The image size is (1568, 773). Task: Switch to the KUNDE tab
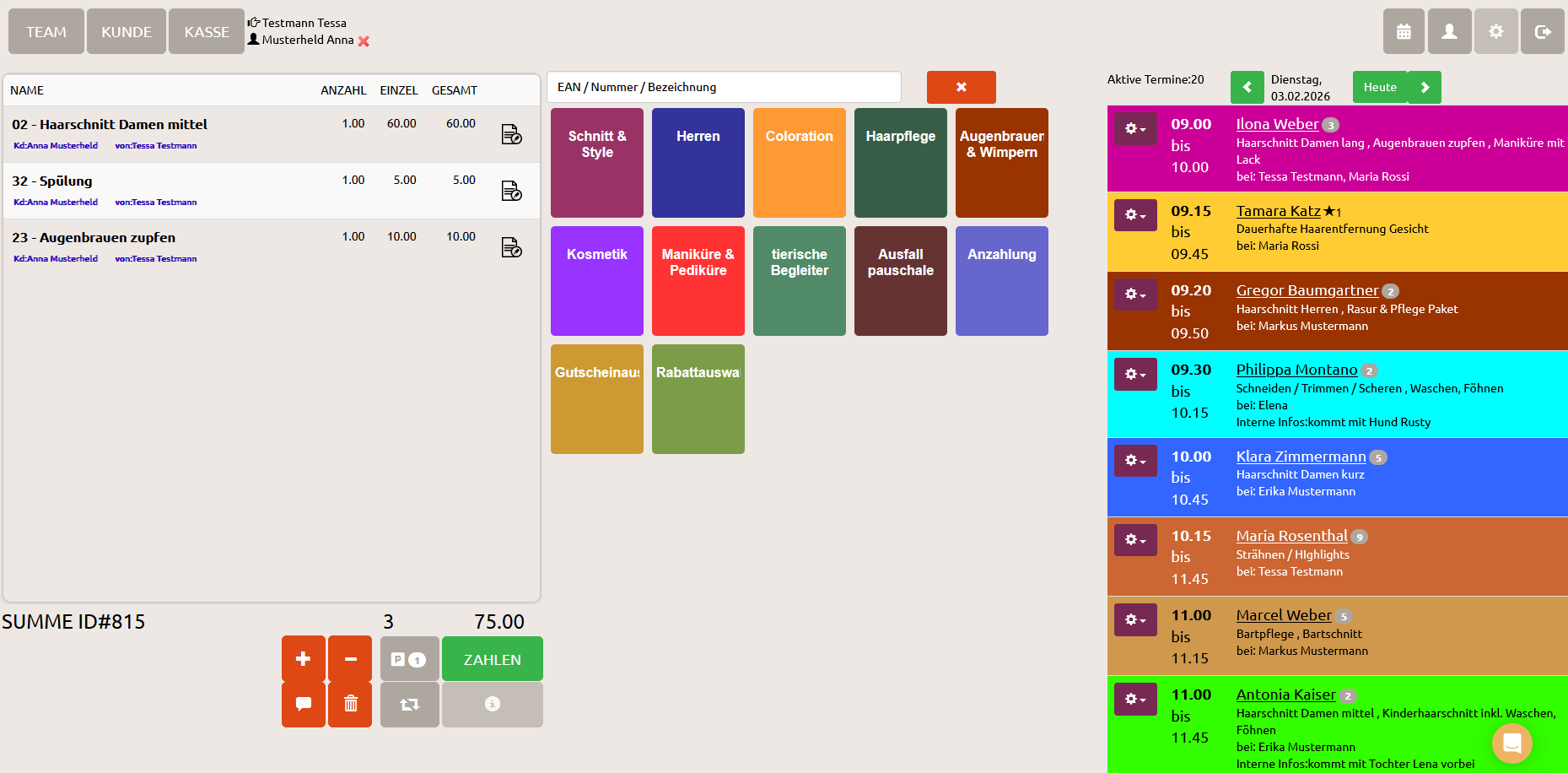pos(127,32)
